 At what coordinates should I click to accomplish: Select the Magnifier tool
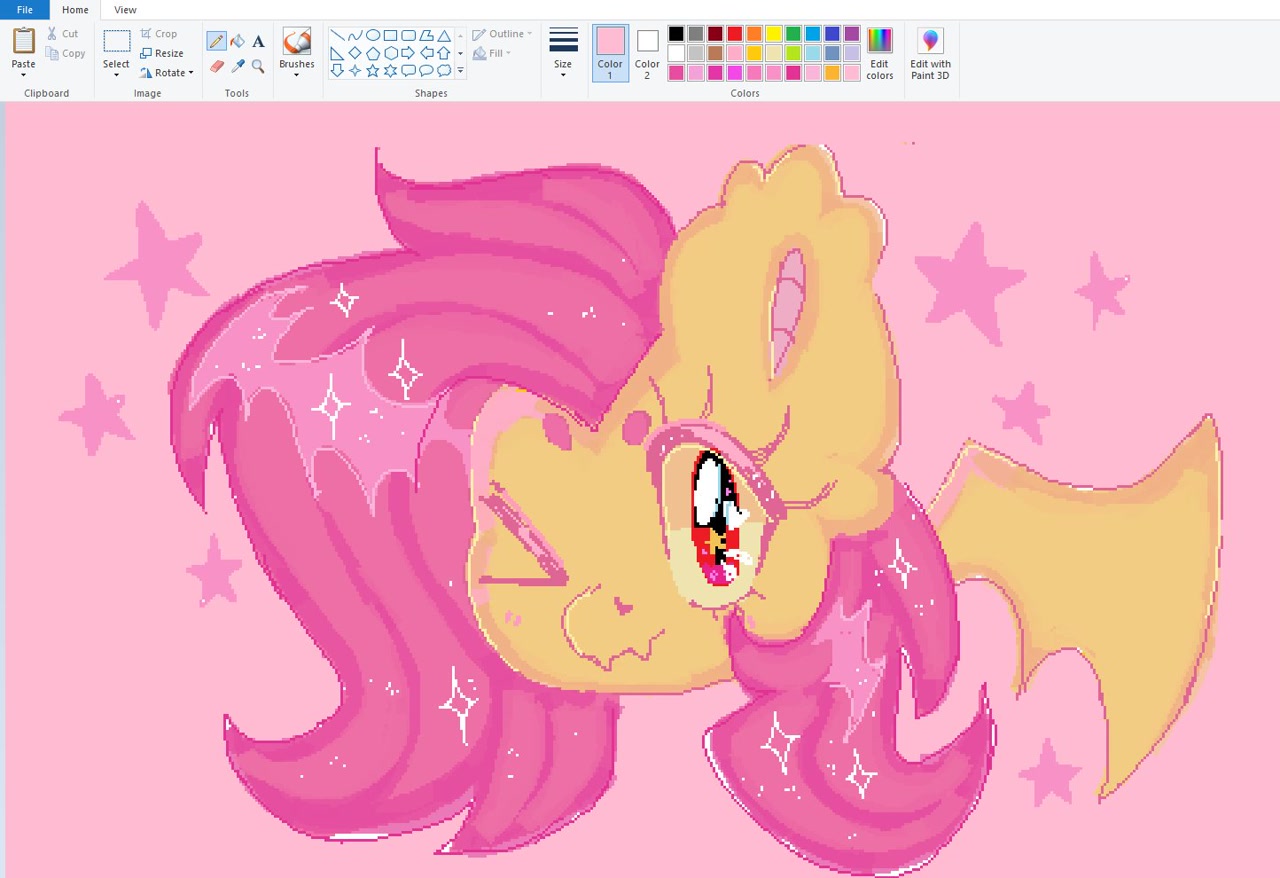[258, 67]
